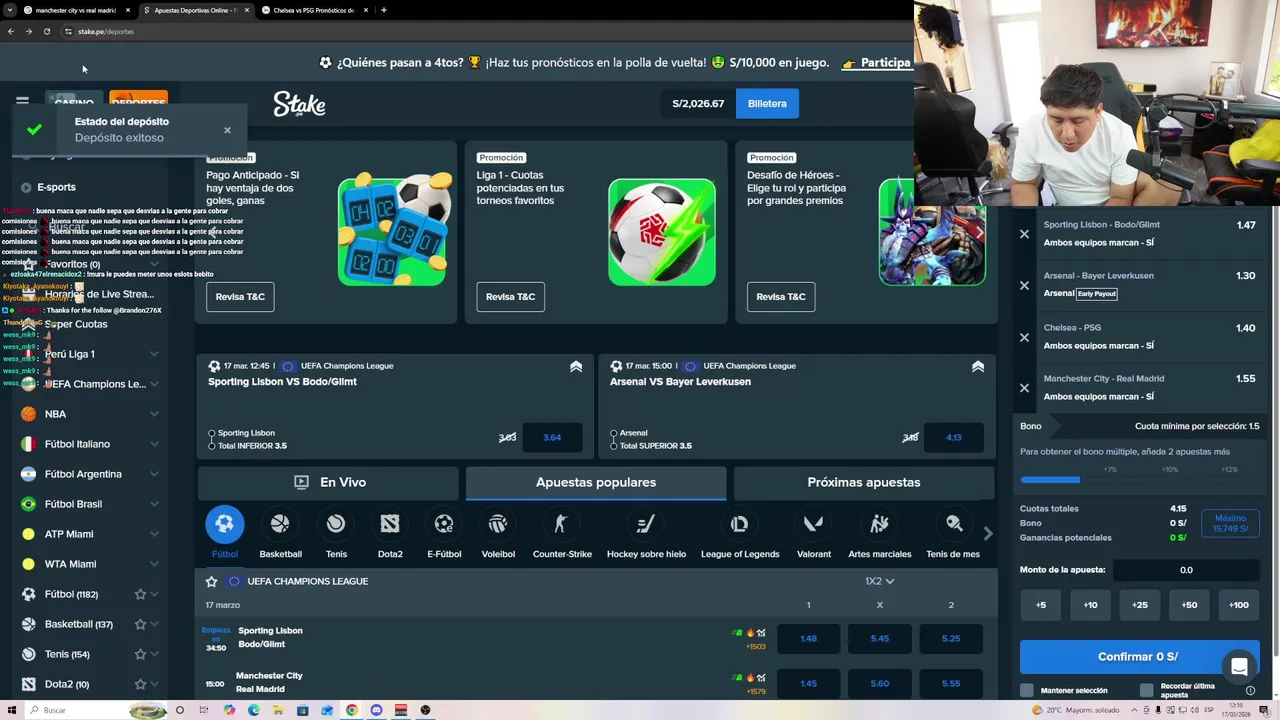Star the Dota2 sidebar category
Image resolution: width=1280 pixels, height=720 pixels.
point(140,684)
